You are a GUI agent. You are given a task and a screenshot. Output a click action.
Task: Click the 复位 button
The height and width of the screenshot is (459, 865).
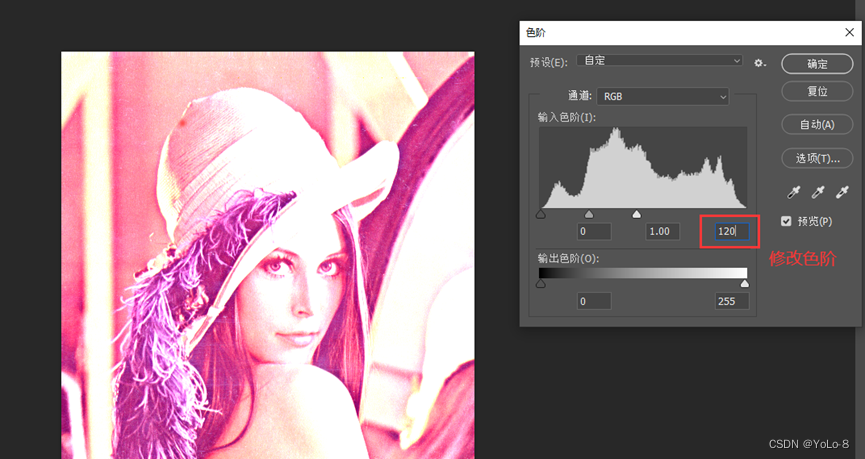tap(817, 92)
